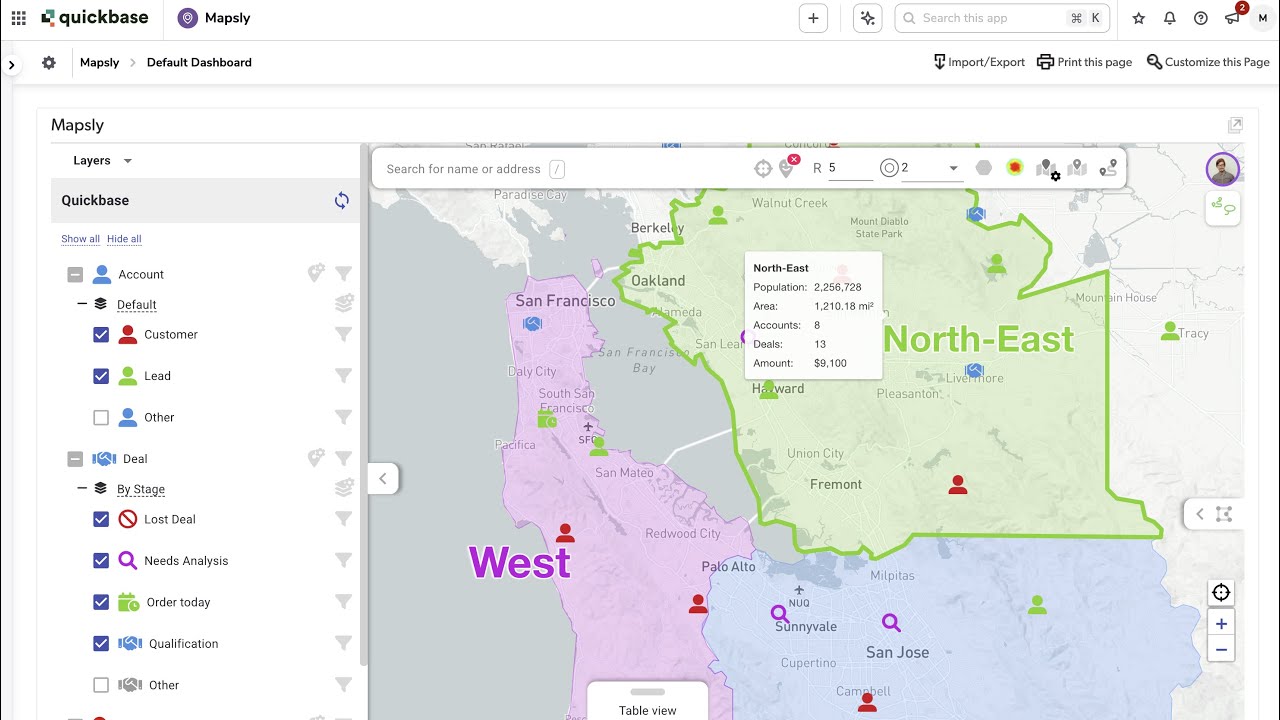Viewport: 1280px width, 720px height.
Task: Click the AI sparkle assistant button
Action: tap(867, 18)
